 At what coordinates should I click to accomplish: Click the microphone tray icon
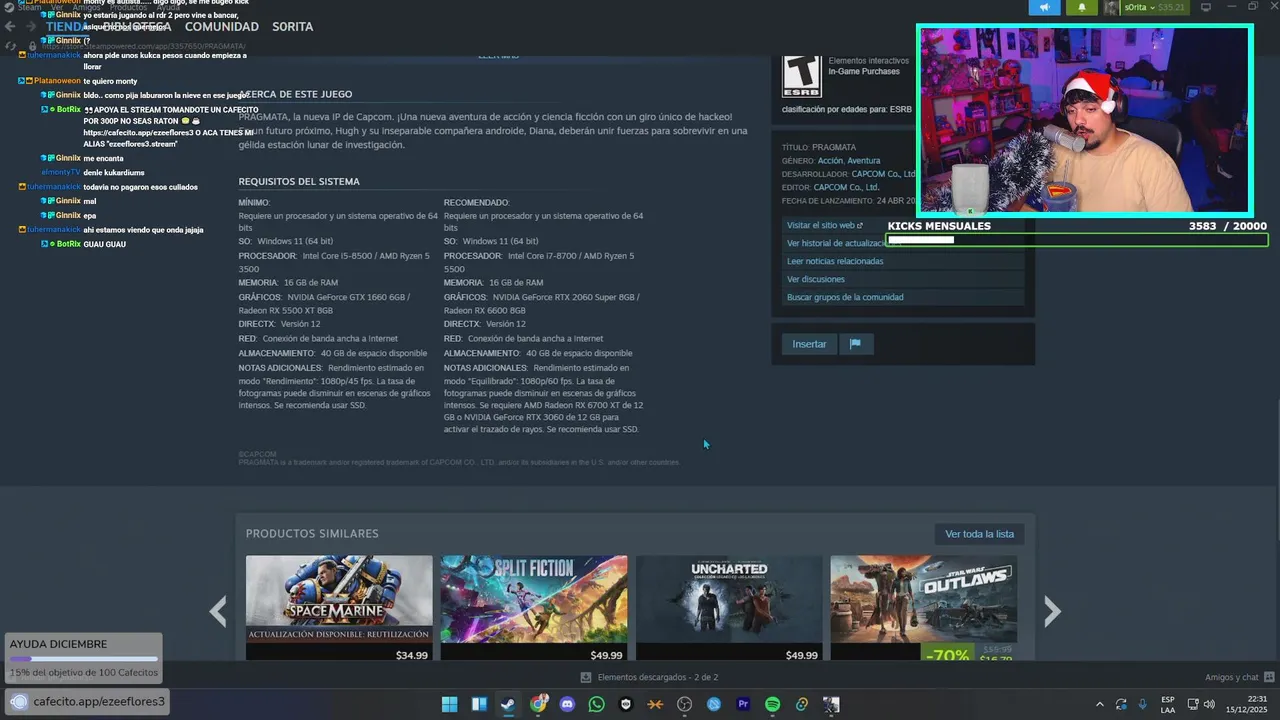[1142, 704]
